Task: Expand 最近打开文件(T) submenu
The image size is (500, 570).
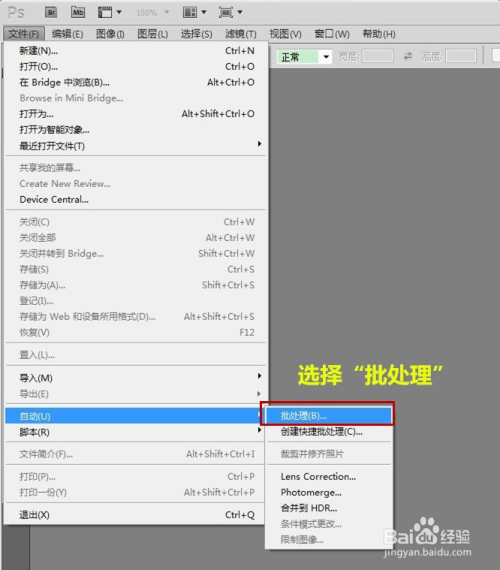Action: (136, 146)
